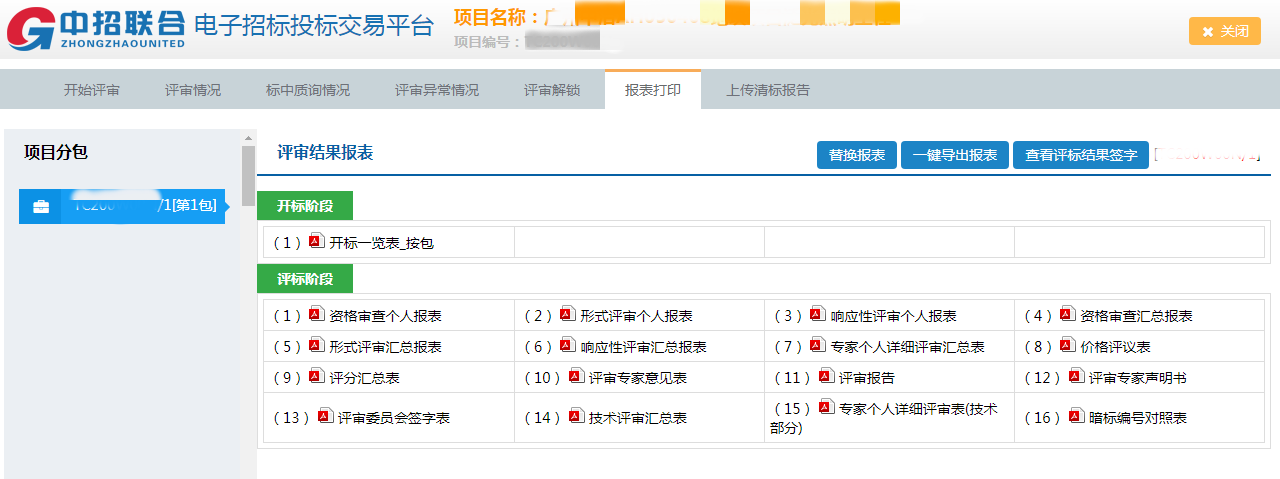
Task: Select the 标中质询情况 tab
Action: pos(308,90)
